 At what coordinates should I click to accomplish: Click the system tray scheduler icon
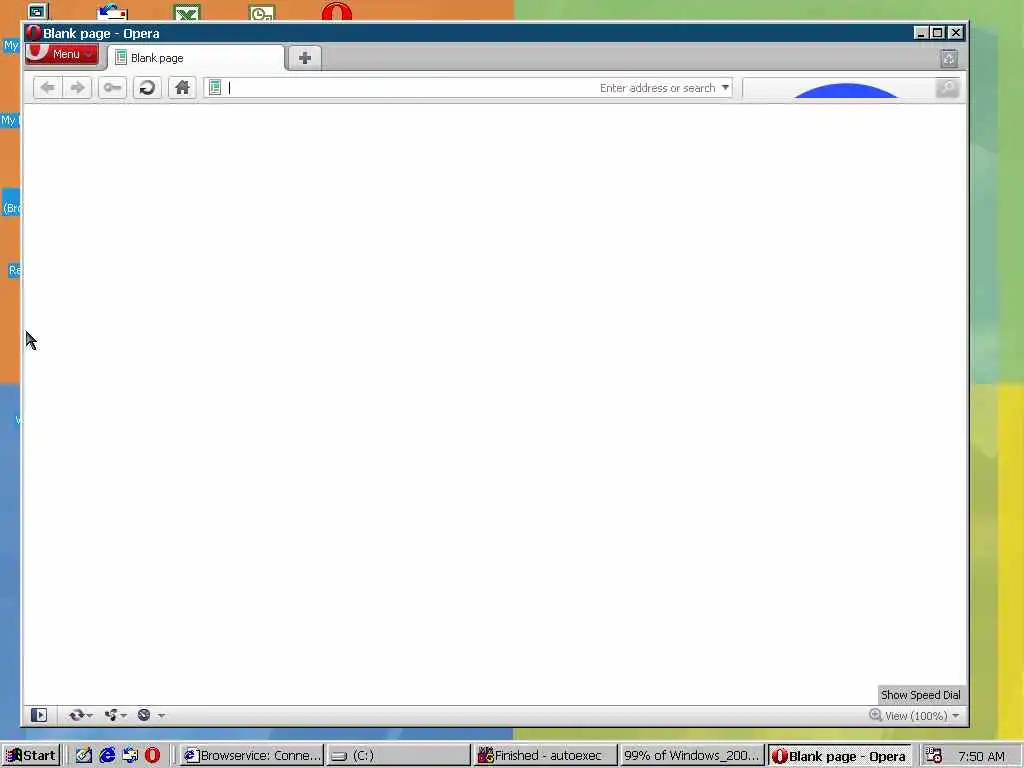point(934,755)
